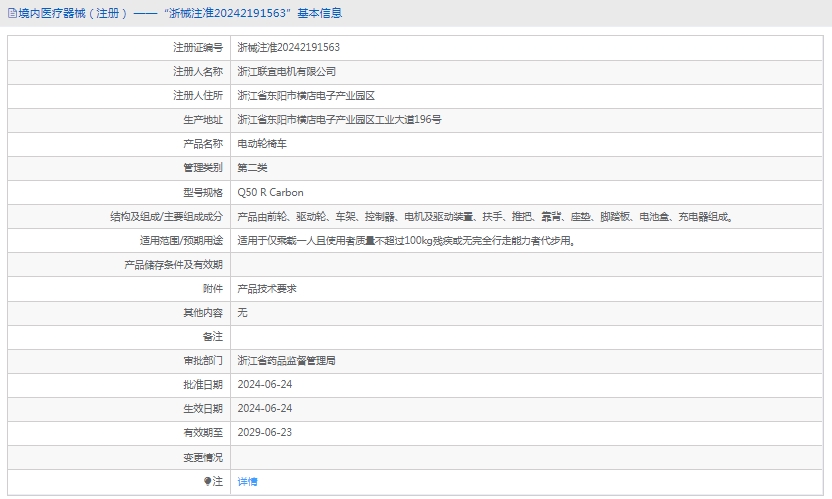Click attachment value 产品技术要求
This screenshot has width=832, height=499.
coord(267,288)
